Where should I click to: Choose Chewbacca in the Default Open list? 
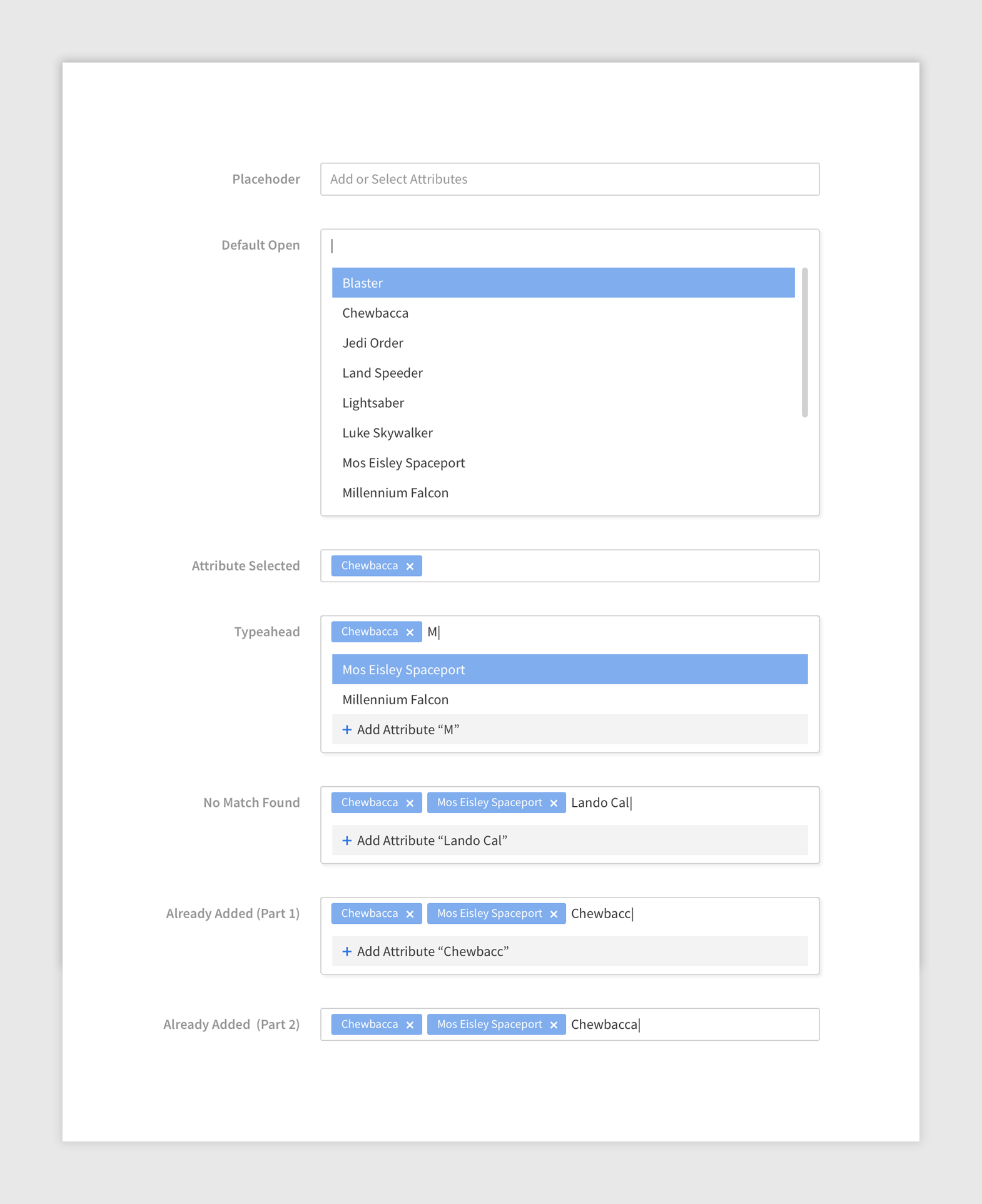(563, 313)
